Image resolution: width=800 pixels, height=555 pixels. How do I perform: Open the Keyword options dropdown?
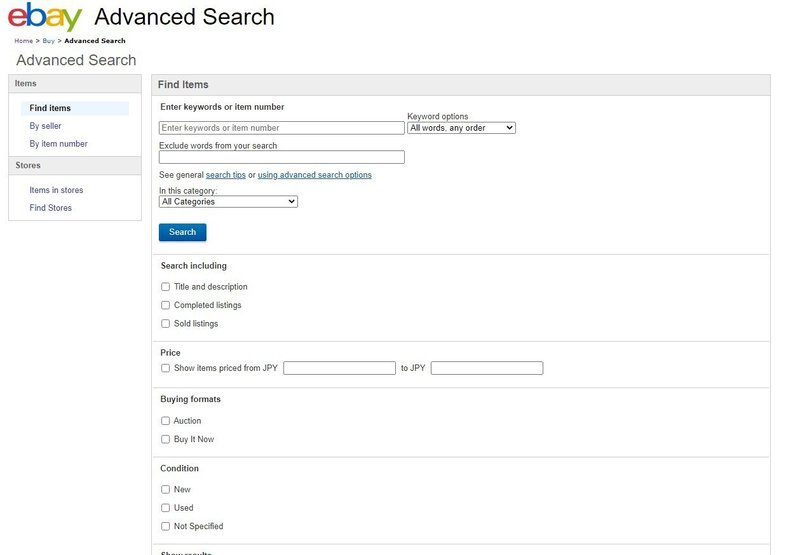click(x=461, y=128)
